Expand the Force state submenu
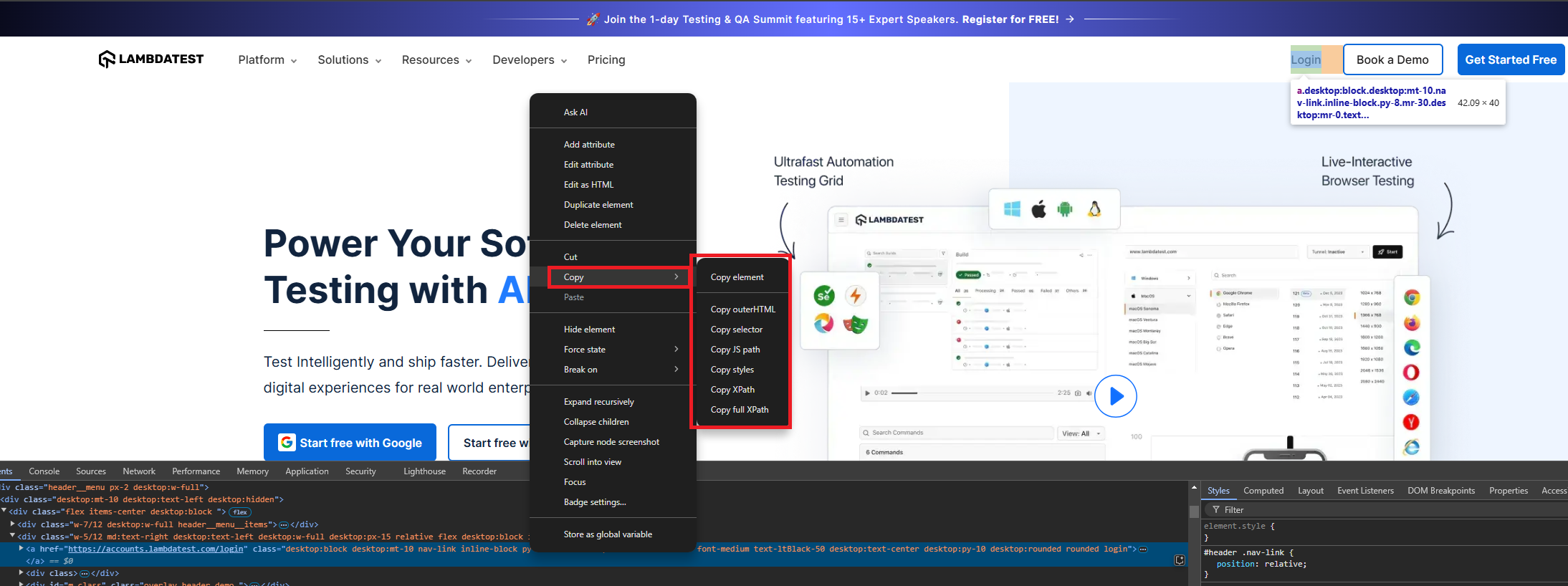 coord(613,350)
